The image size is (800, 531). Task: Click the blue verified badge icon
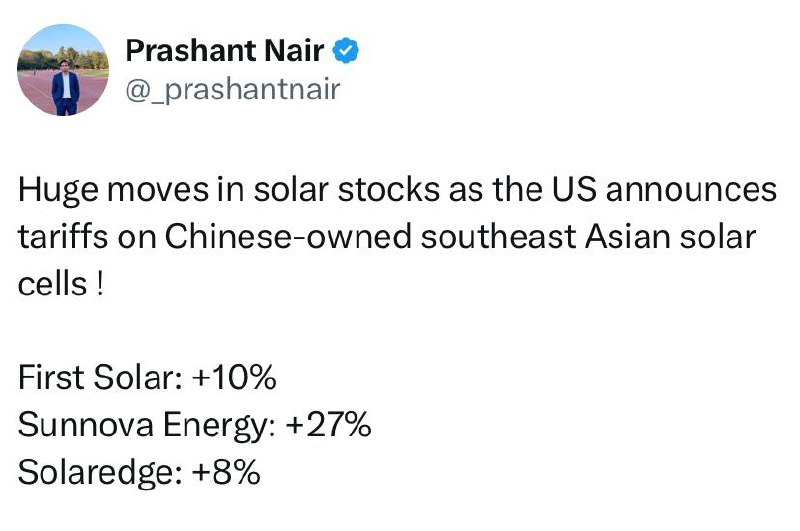point(345,50)
